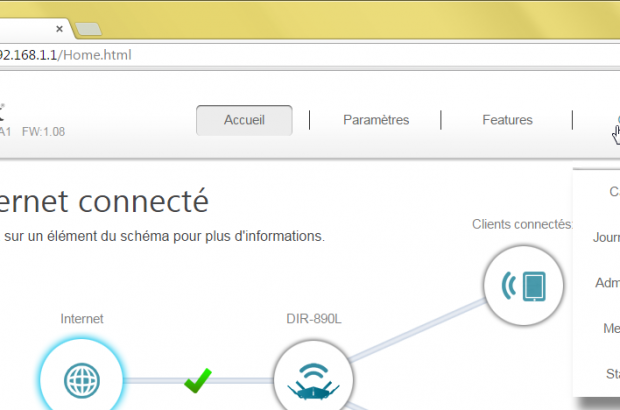Switch to the Accueil tab
This screenshot has width=620, height=410.
(x=244, y=120)
